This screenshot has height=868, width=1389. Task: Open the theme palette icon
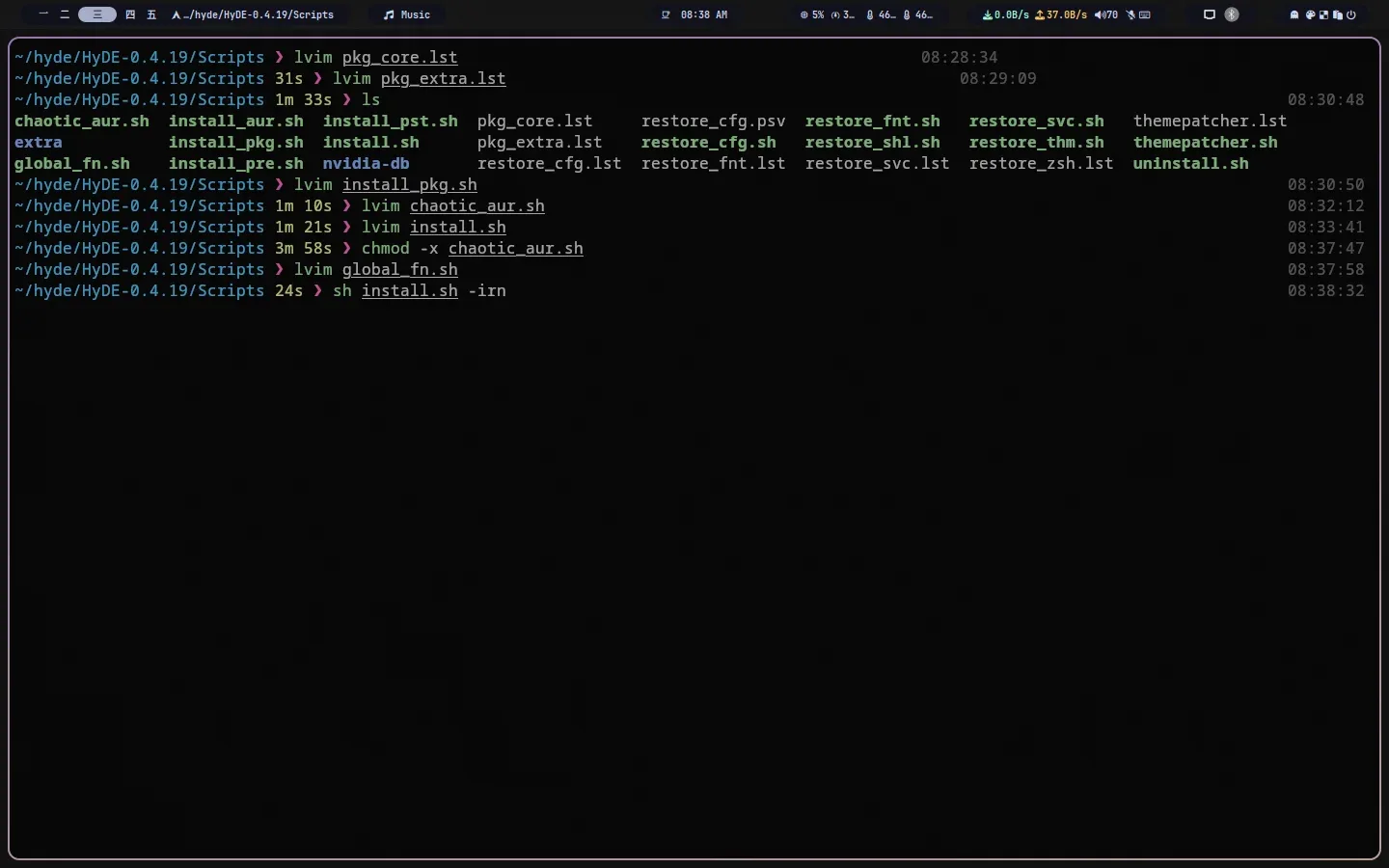coord(1310,14)
